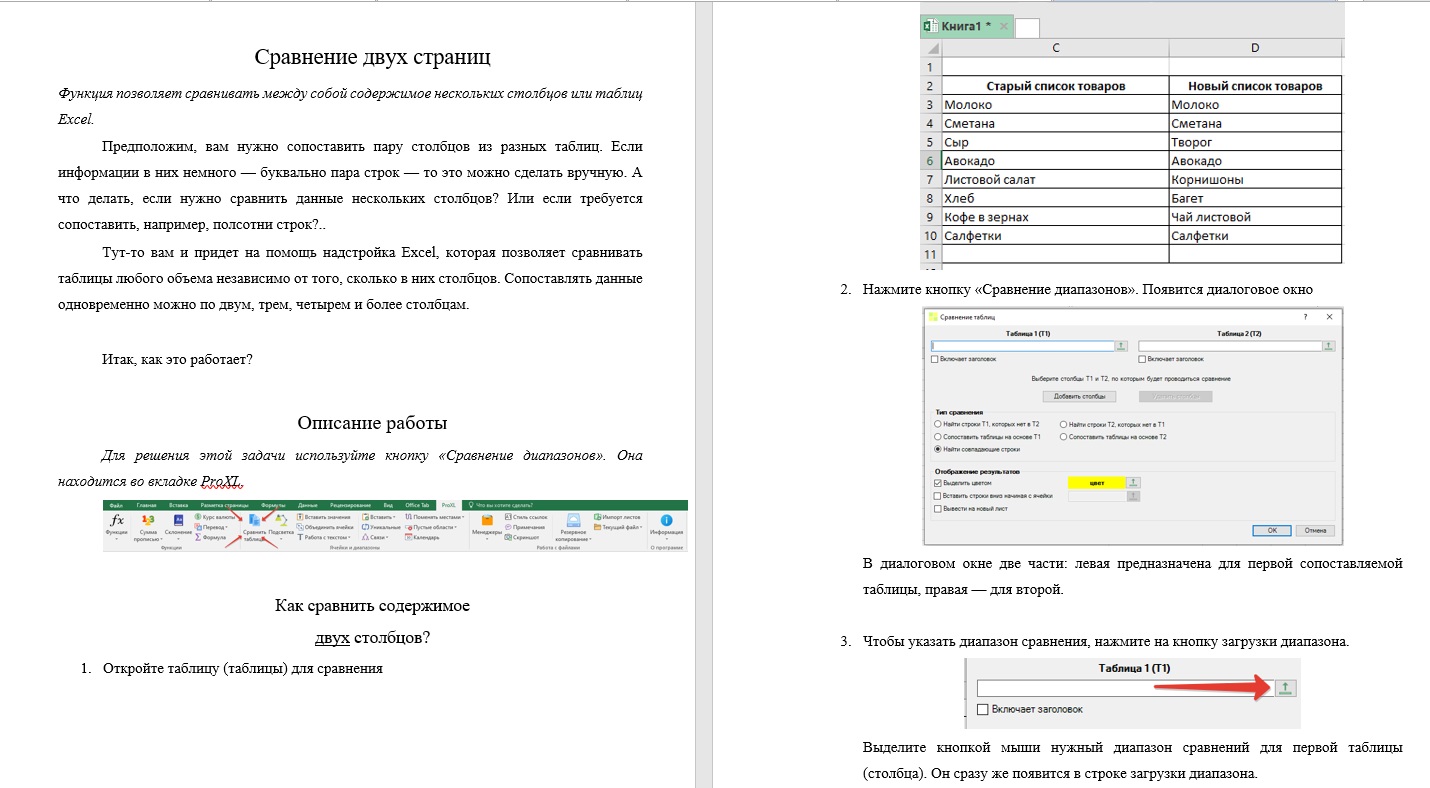Click the range picker button next to the yellow цвет swatch

(1133, 482)
